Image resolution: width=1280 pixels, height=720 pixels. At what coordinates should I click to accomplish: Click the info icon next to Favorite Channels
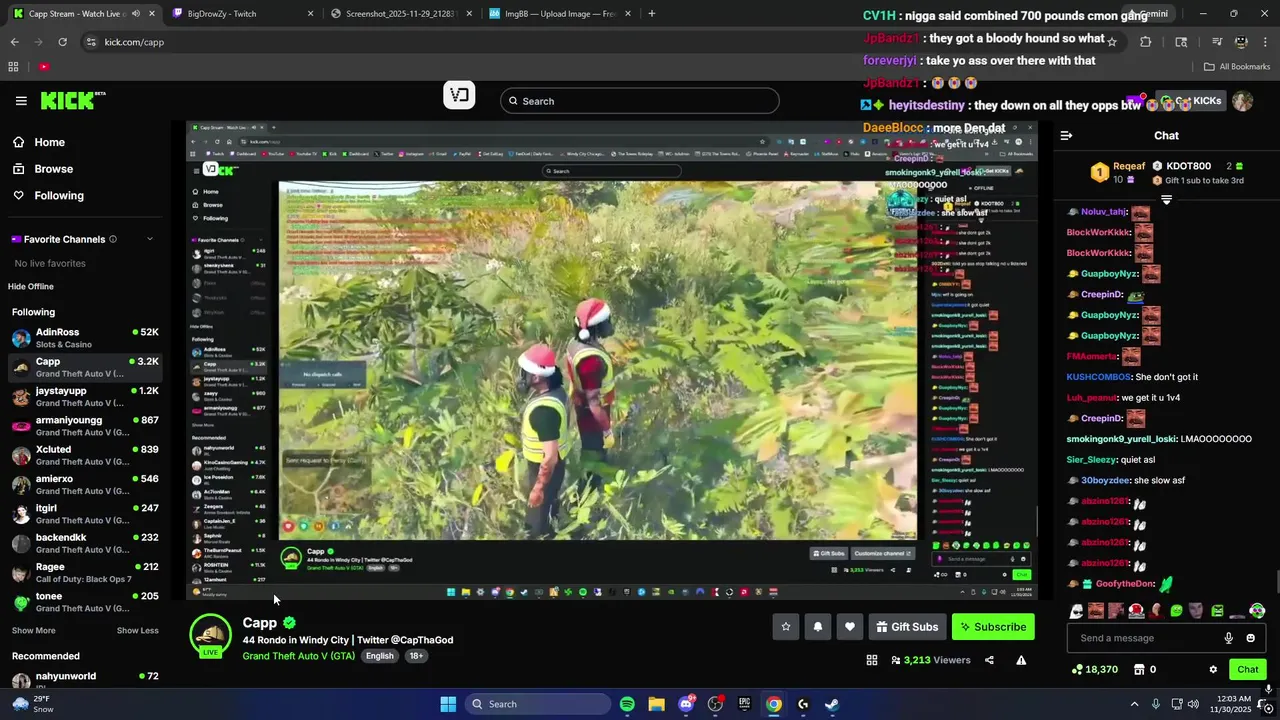pos(112,239)
